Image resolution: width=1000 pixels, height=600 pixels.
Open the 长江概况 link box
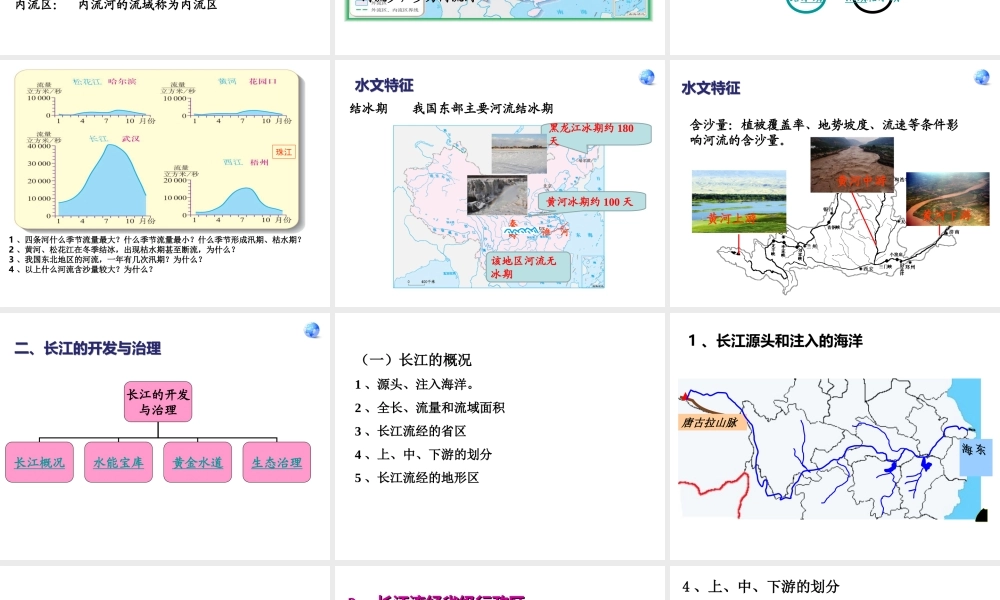tap(40, 462)
